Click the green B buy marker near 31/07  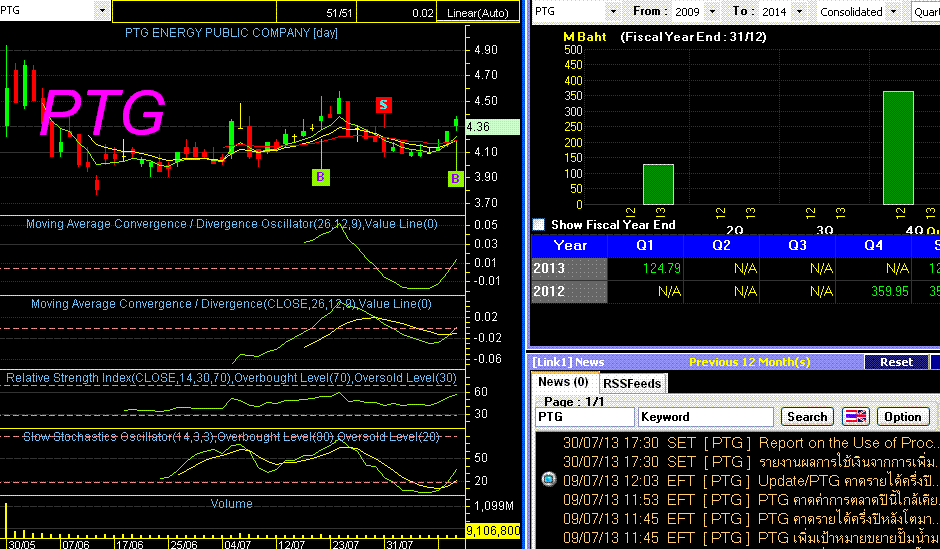pyautogui.click(x=456, y=178)
